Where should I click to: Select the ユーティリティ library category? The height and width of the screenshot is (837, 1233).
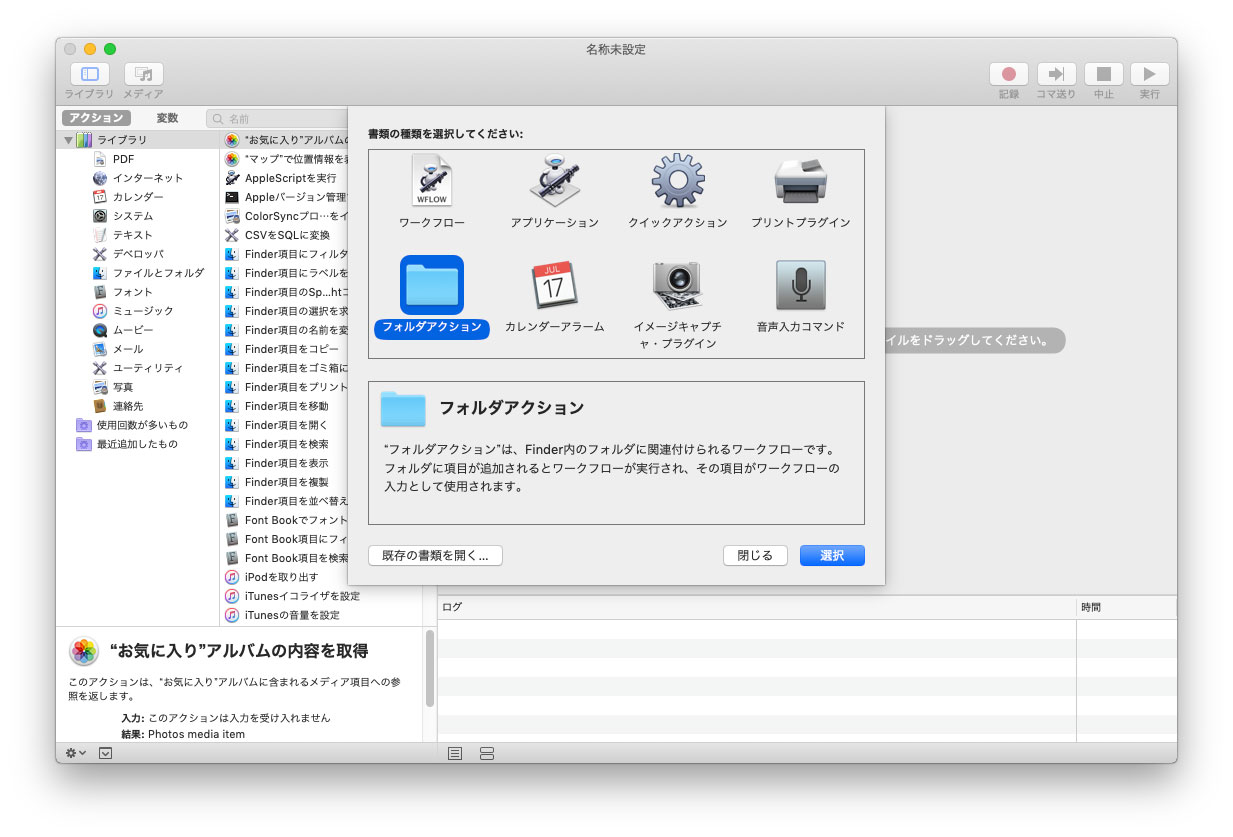pyautogui.click(x=138, y=368)
